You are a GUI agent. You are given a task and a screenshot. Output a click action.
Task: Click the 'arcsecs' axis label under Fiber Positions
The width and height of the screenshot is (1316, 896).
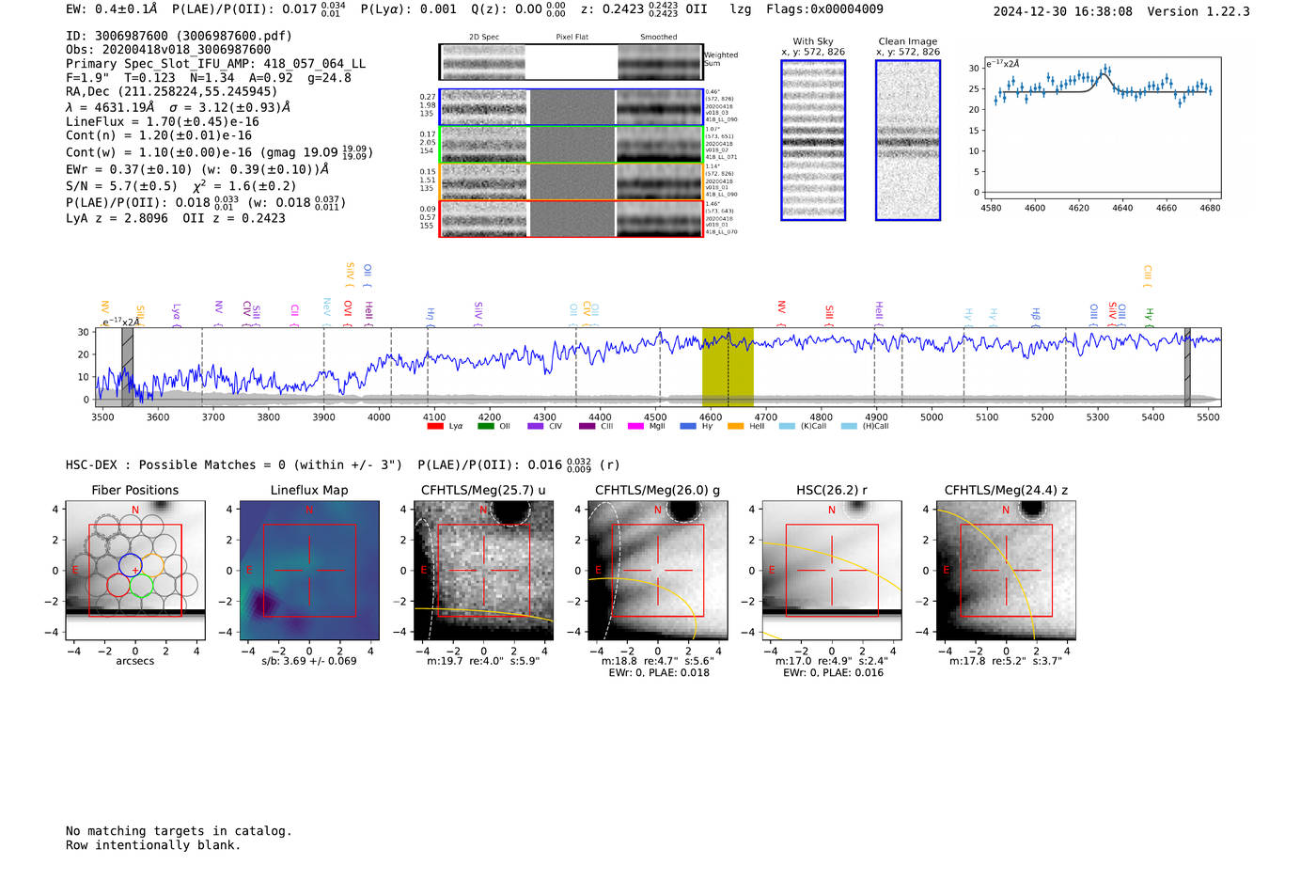point(135,661)
